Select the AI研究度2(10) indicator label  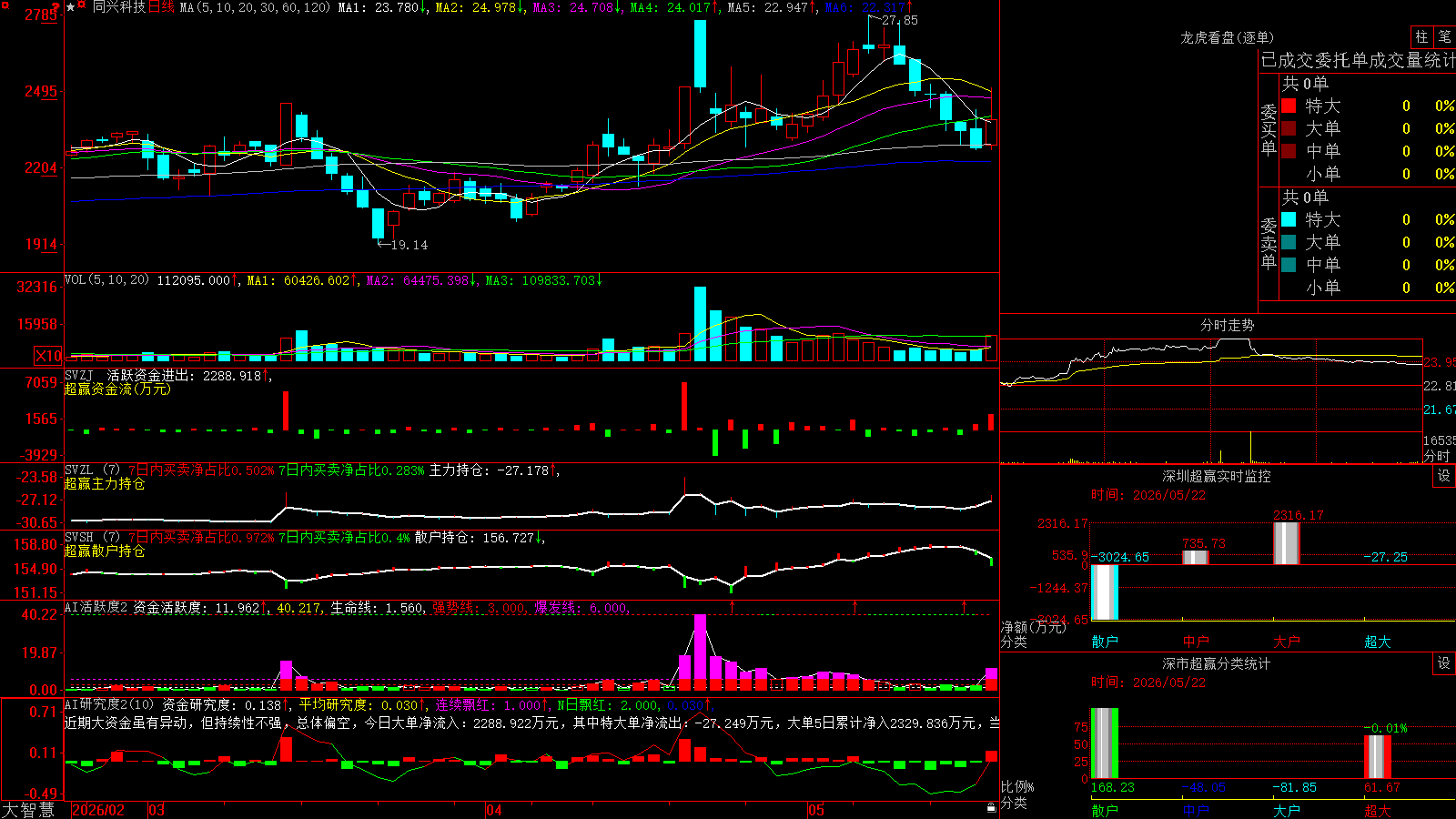110,705
